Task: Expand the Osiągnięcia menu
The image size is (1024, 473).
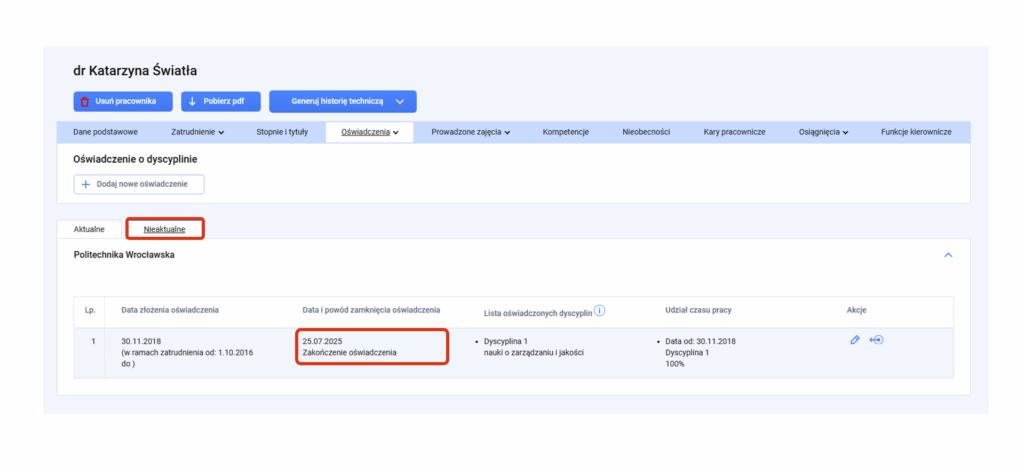Action: [x=823, y=132]
